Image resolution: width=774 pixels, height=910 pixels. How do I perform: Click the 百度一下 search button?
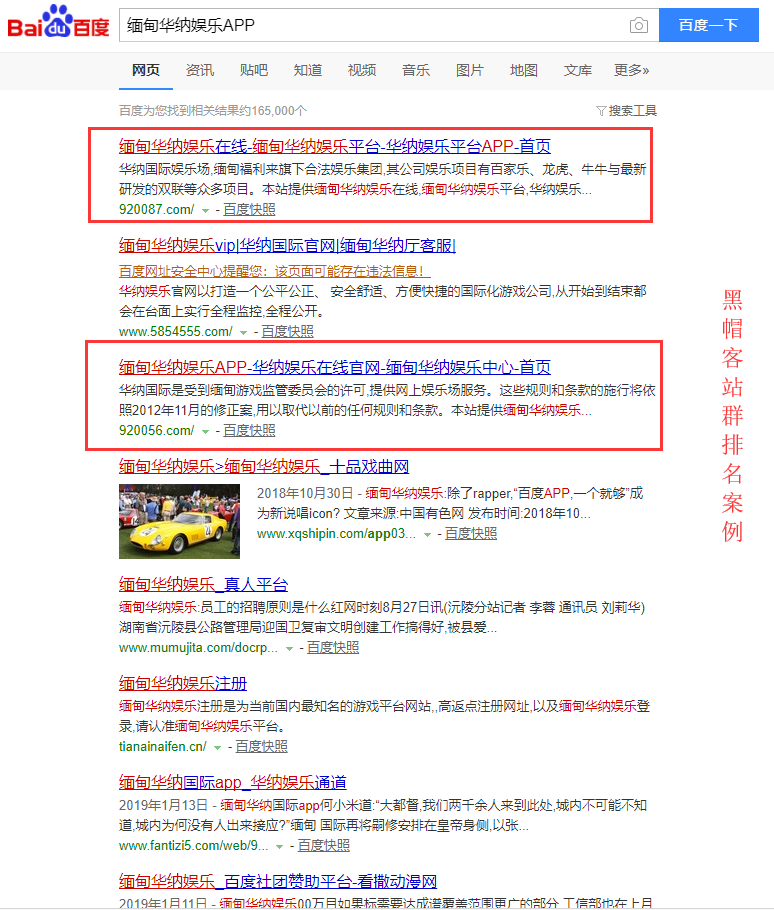[x=708, y=25]
